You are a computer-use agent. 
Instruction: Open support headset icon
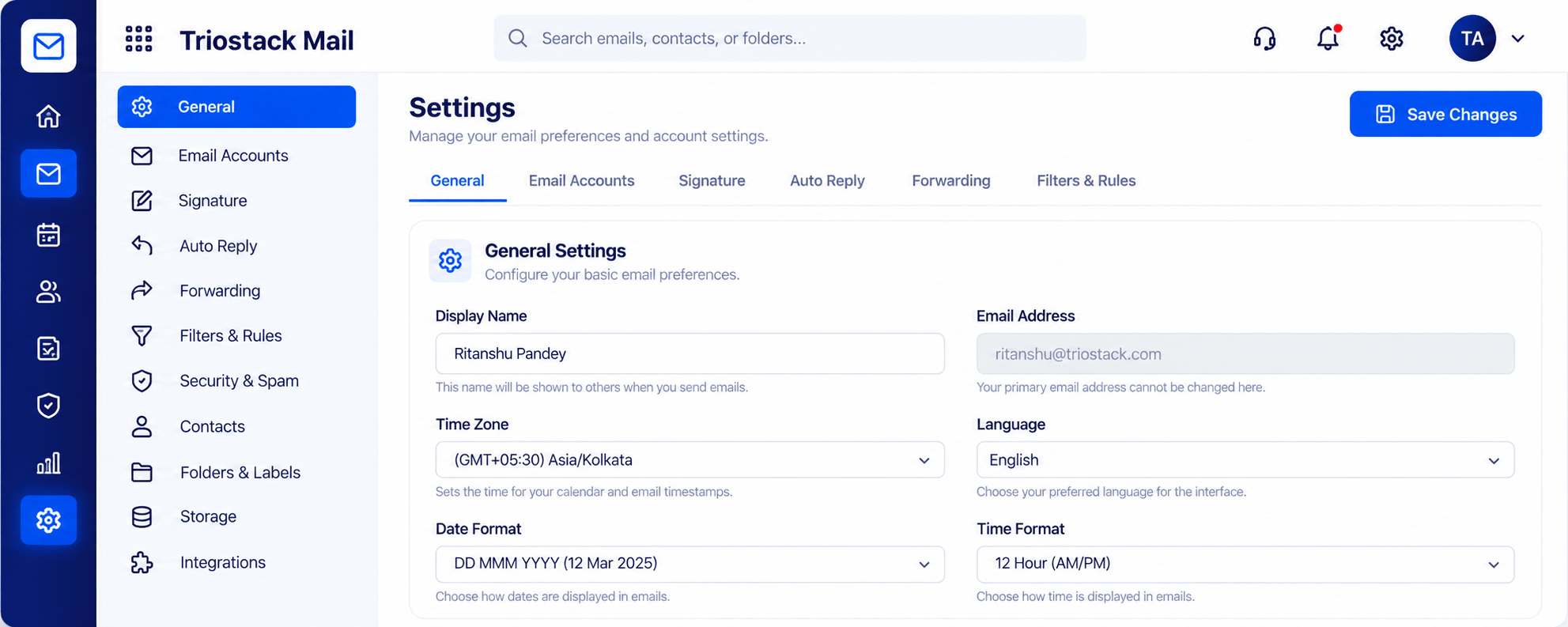[x=1264, y=39]
